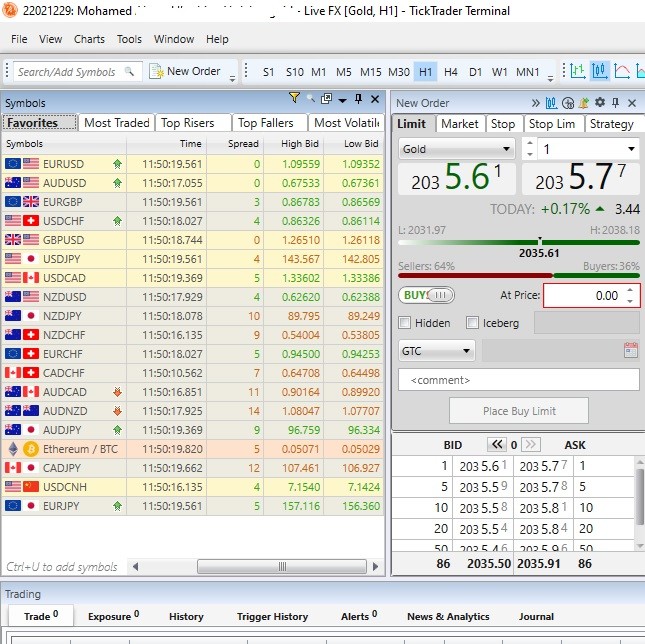The width and height of the screenshot is (645, 644).
Task: Click the 2035.77 ask price button
Action: 580,178
